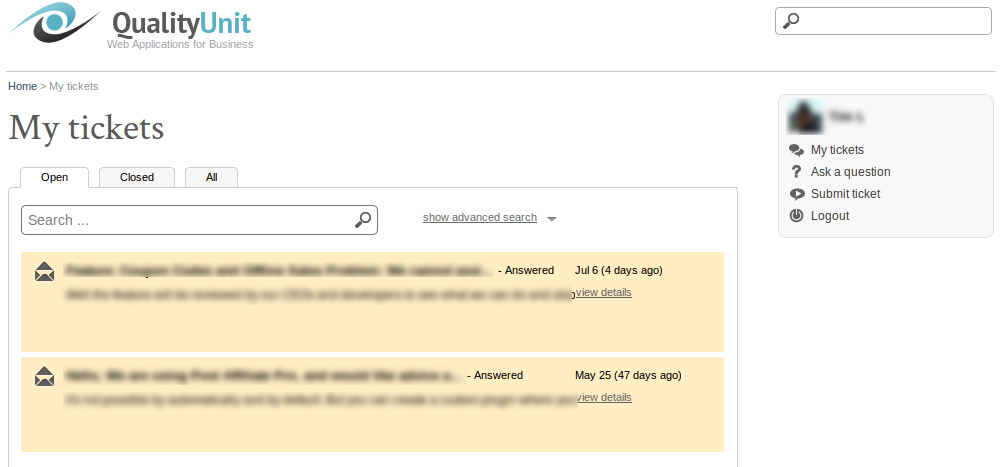The image size is (1004, 467).
Task: Go to Home in the breadcrumb
Action: pos(22,86)
